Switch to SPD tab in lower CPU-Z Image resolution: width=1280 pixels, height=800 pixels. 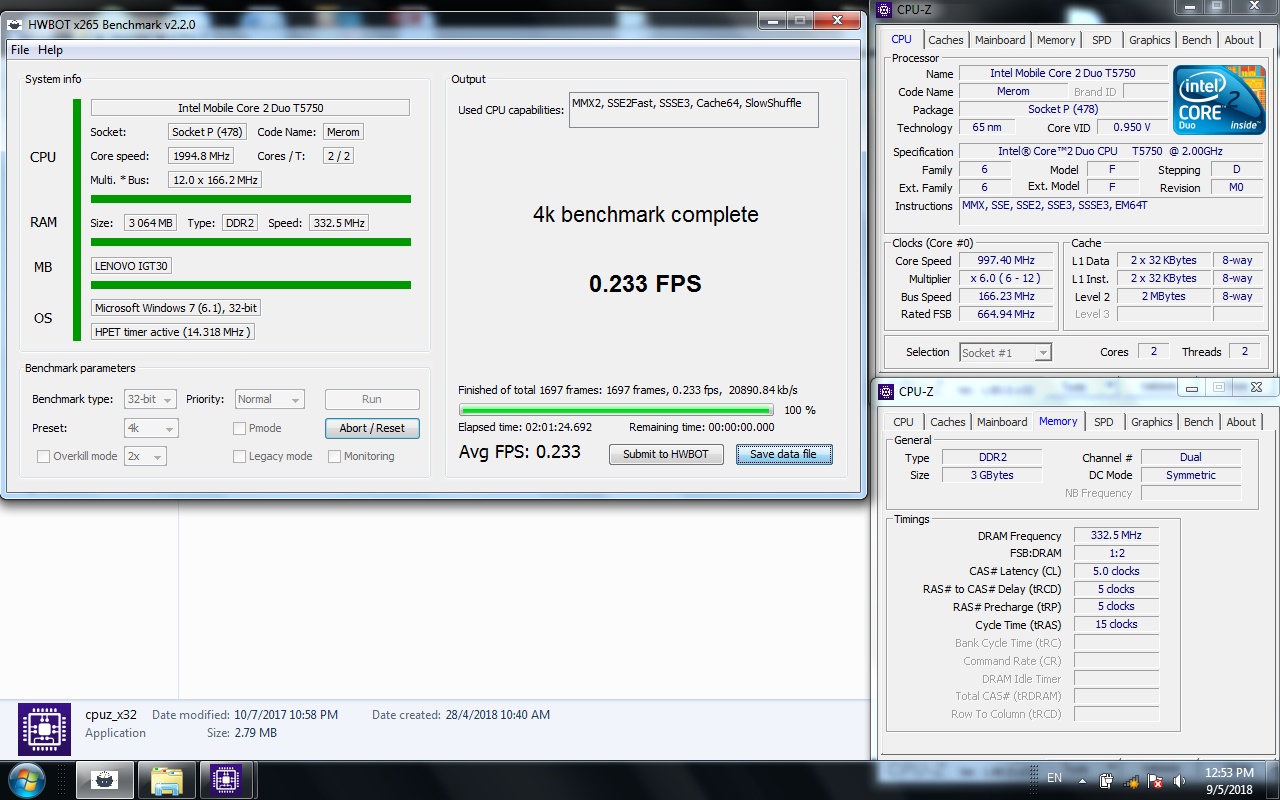1104,422
